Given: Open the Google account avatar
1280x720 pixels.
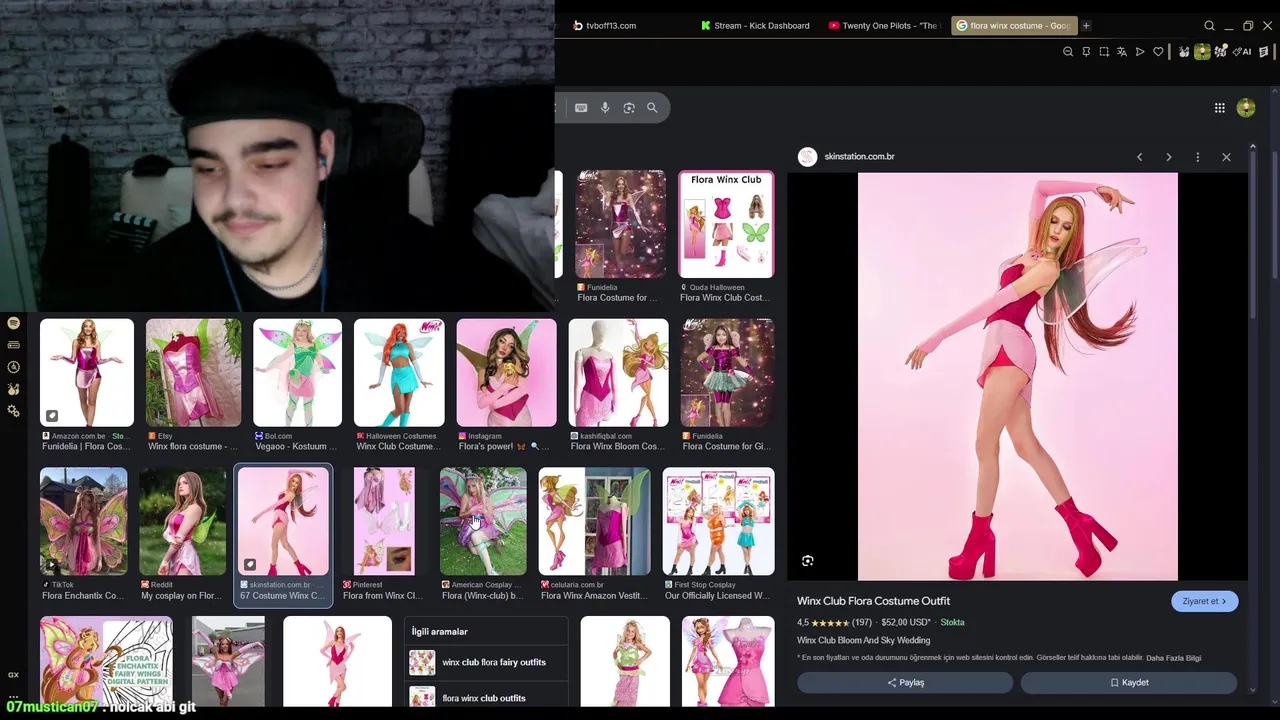Looking at the screenshot, I should [1246, 108].
